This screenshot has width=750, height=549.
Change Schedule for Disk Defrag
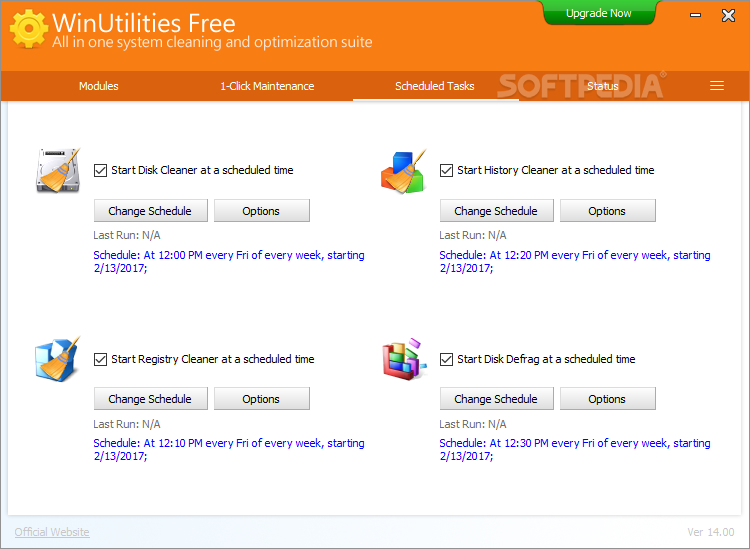coord(496,399)
